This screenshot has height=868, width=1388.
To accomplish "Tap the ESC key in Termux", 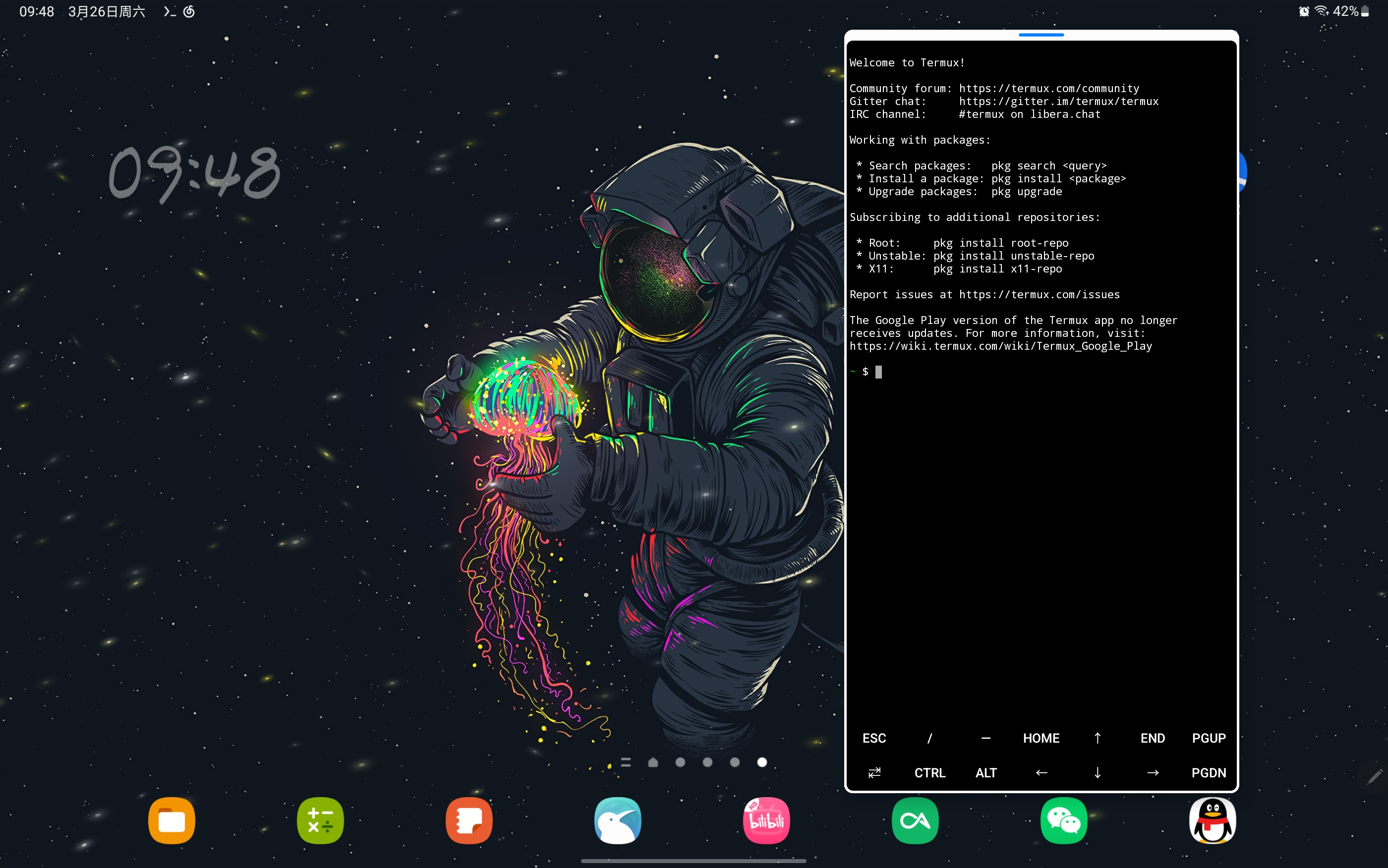I will (874, 738).
